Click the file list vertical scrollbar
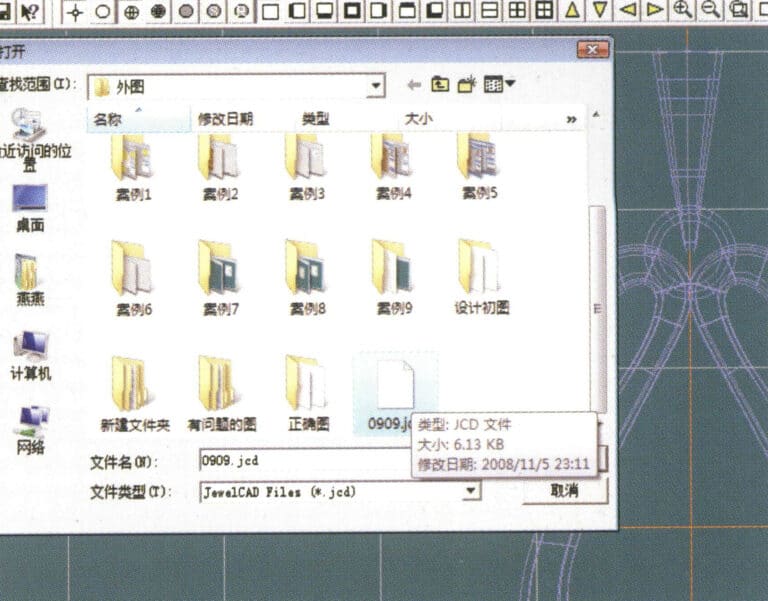 (597, 309)
